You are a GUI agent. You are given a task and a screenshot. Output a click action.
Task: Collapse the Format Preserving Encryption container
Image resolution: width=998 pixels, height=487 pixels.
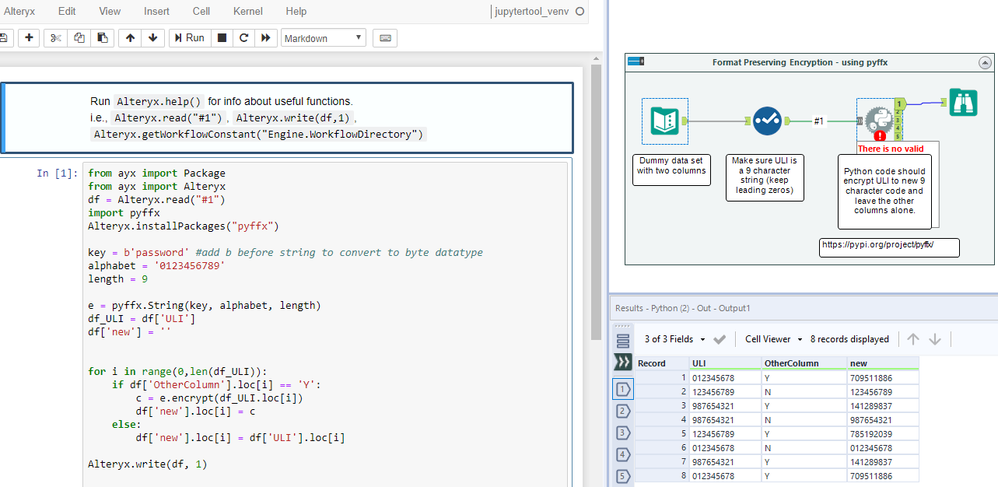tap(985, 62)
